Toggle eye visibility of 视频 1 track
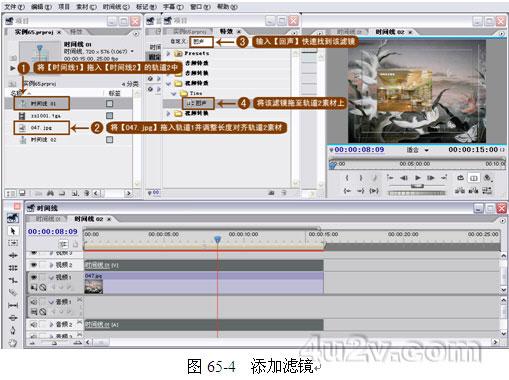Viewport: 509px width, 380px height. pyautogui.click(x=34, y=277)
